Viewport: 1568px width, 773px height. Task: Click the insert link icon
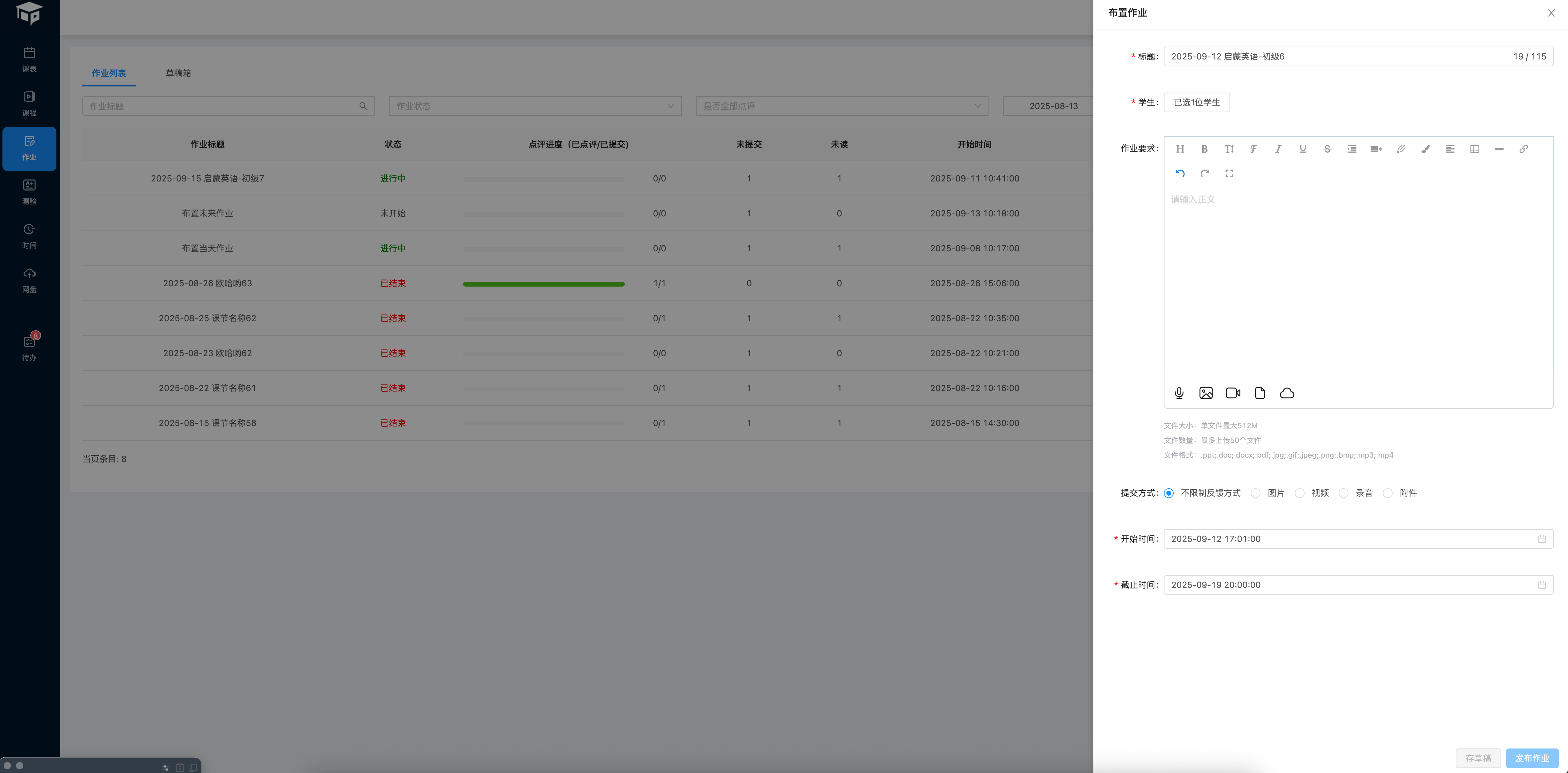1523,149
